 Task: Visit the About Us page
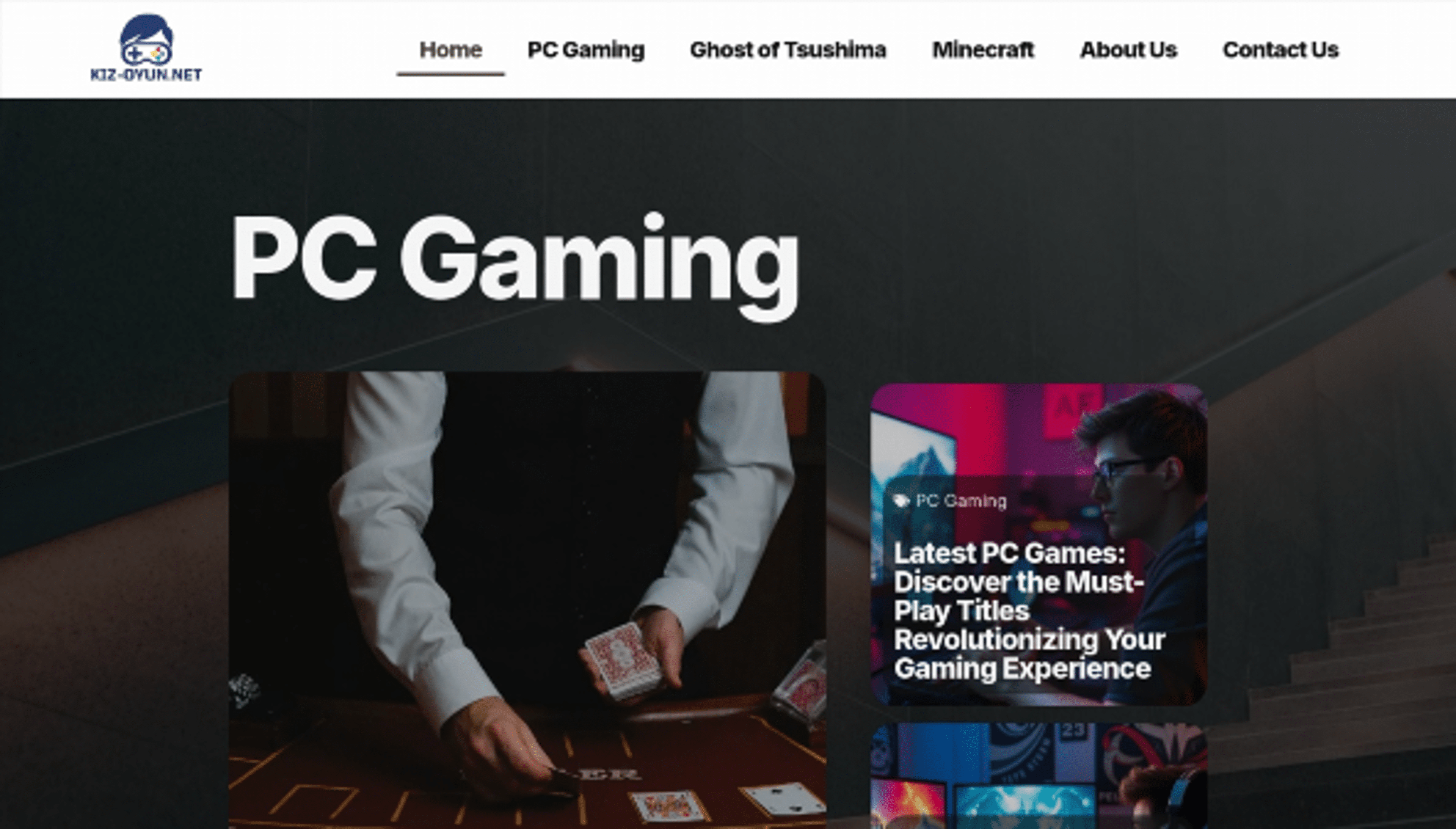tap(1128, 50)
